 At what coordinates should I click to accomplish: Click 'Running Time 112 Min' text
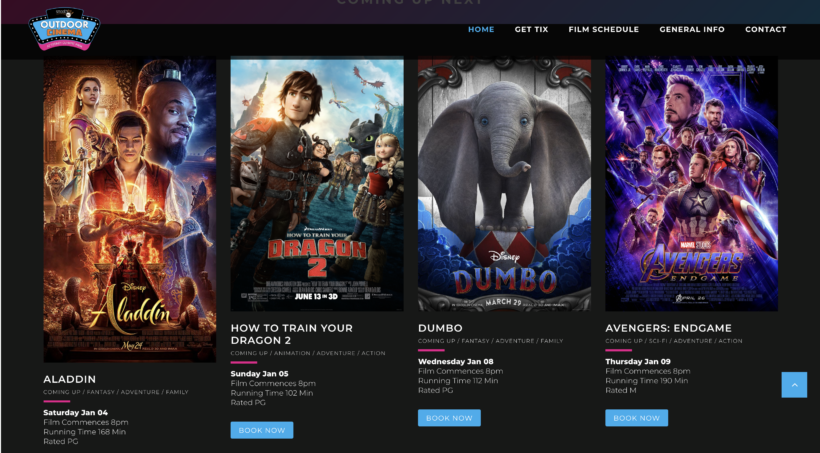[458, 381]
